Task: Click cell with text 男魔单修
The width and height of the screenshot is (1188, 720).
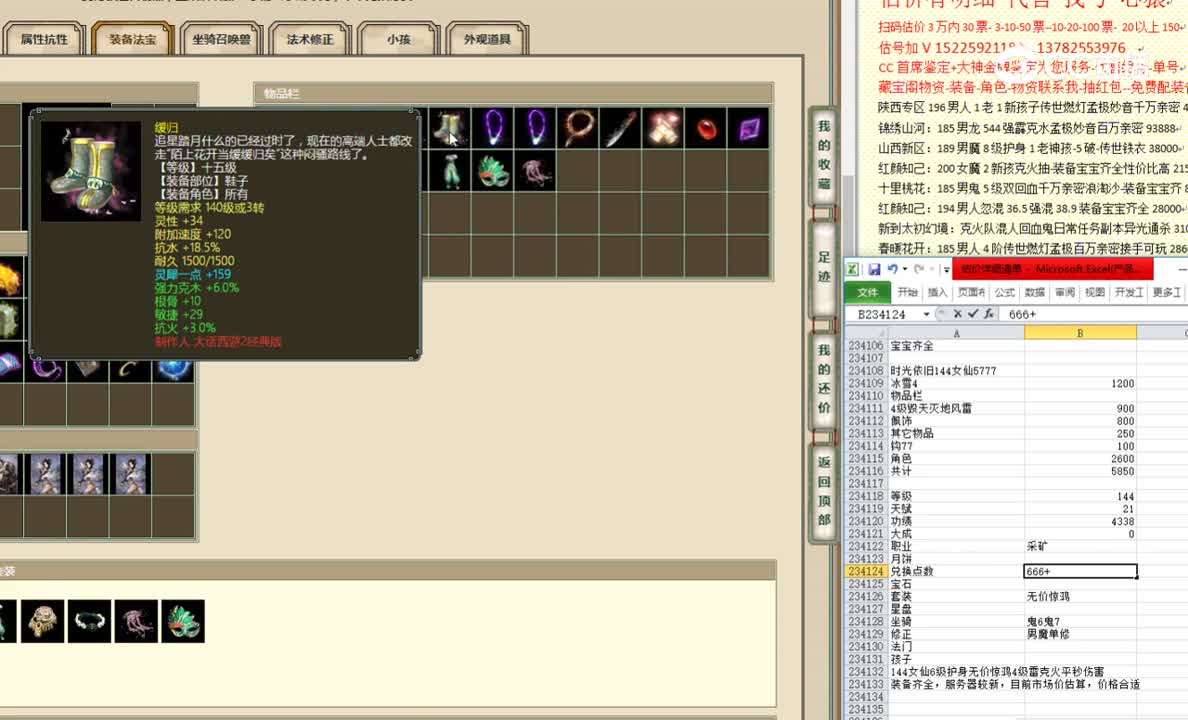Action: (1080, 634)
